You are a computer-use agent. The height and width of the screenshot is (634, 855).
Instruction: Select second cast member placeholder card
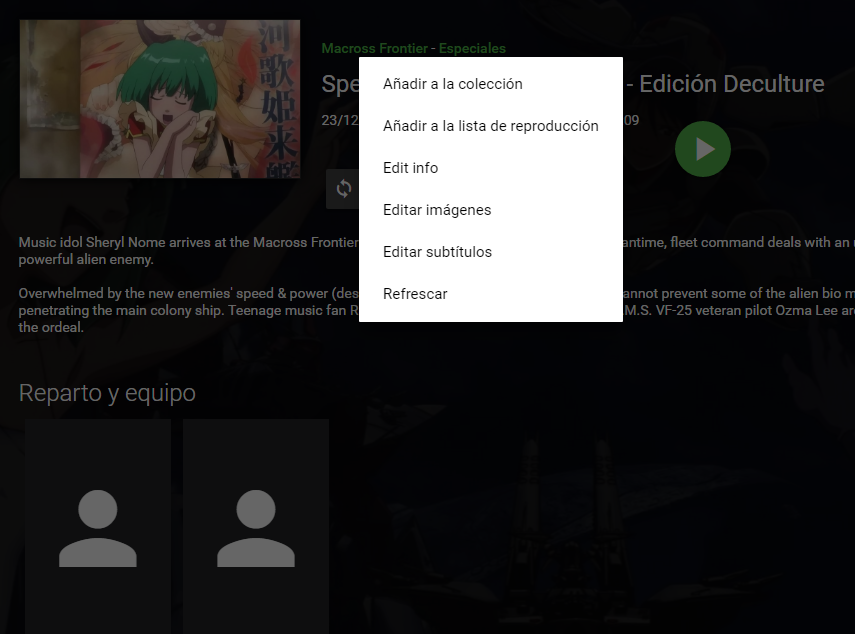click(x=256, y=526)
